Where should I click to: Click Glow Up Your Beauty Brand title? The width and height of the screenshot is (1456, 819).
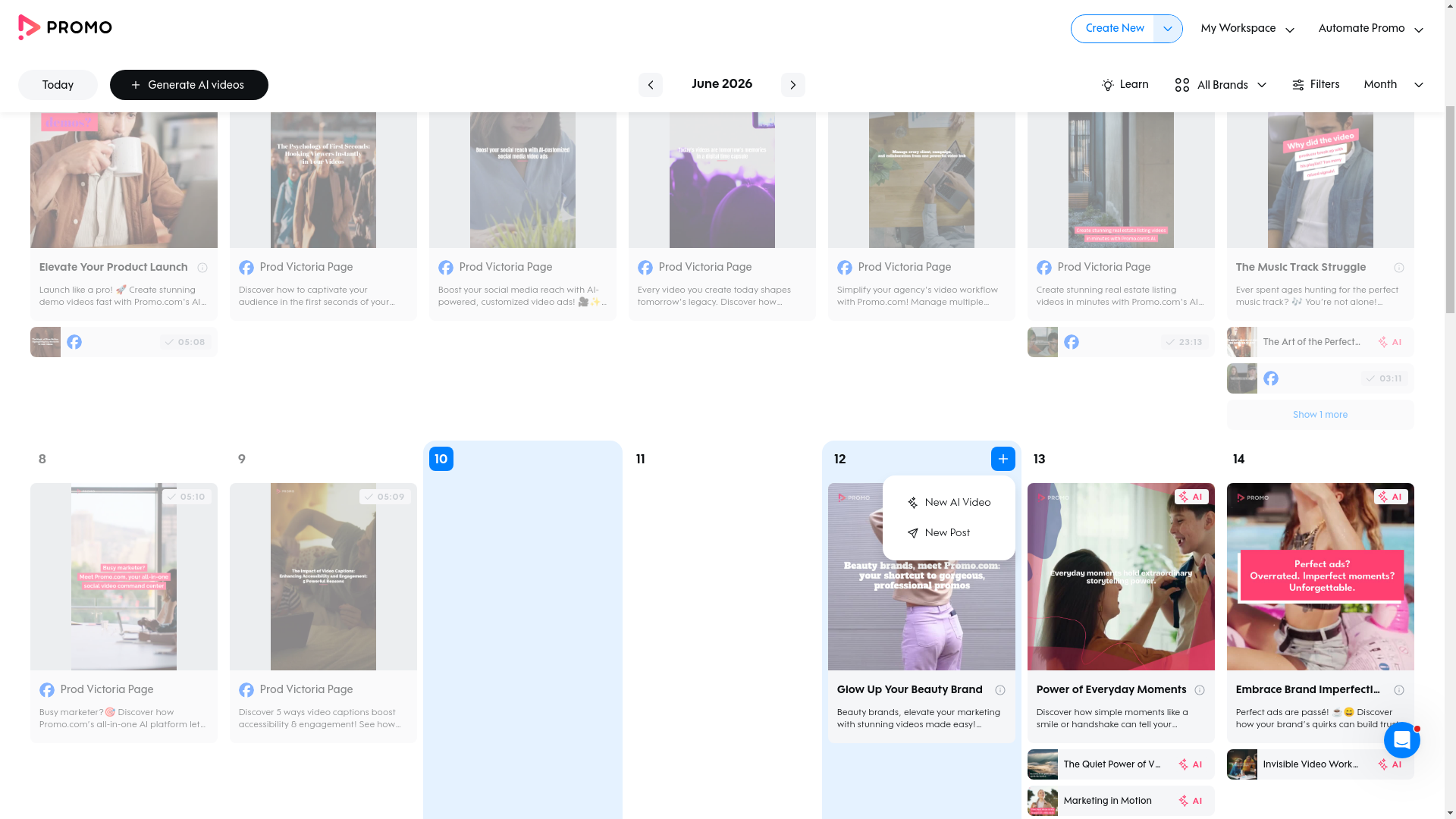pyautogui.click(x=909, y=690)
